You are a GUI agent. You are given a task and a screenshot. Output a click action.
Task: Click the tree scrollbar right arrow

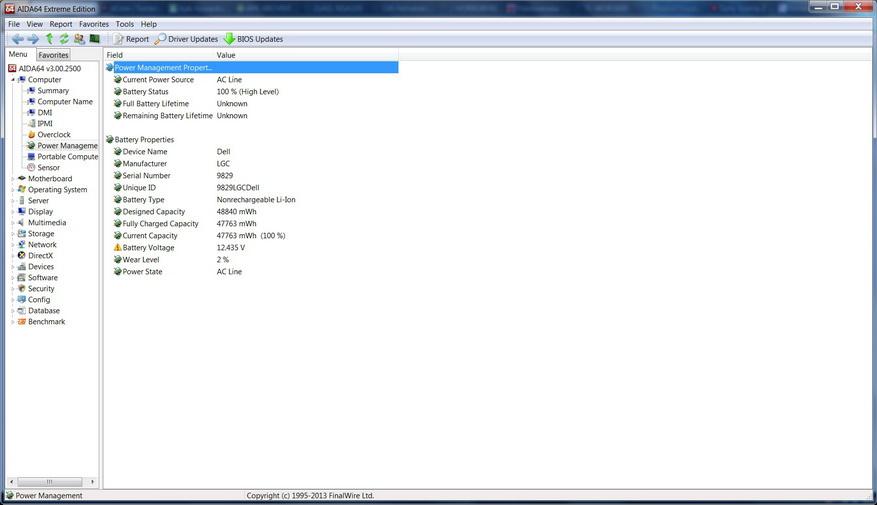point(92,482)
